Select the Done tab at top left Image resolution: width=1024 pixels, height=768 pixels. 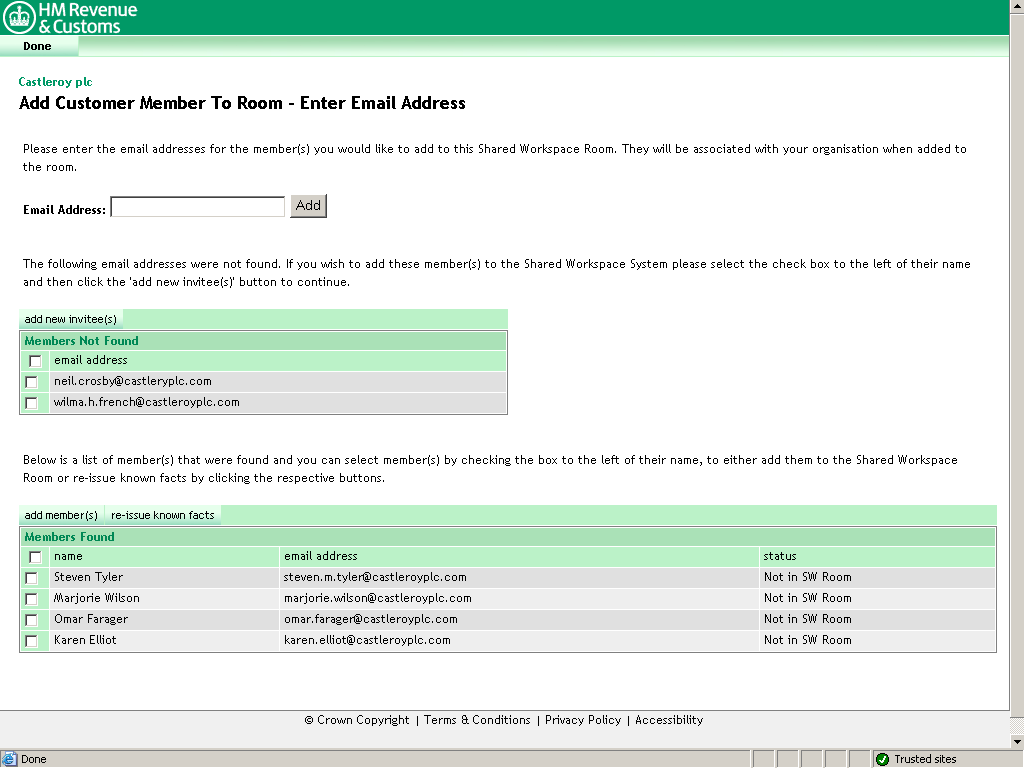[x=36, y=46]
